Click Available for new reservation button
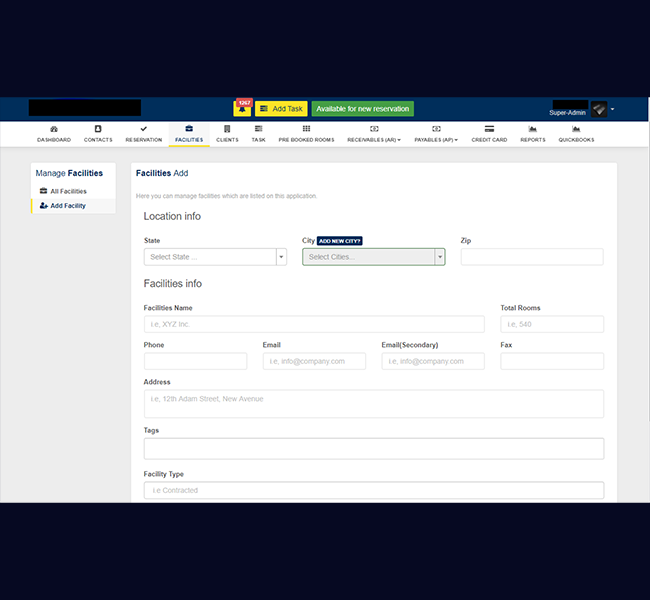The height and width of the screenshot is (600, 650). pos(362,109)
